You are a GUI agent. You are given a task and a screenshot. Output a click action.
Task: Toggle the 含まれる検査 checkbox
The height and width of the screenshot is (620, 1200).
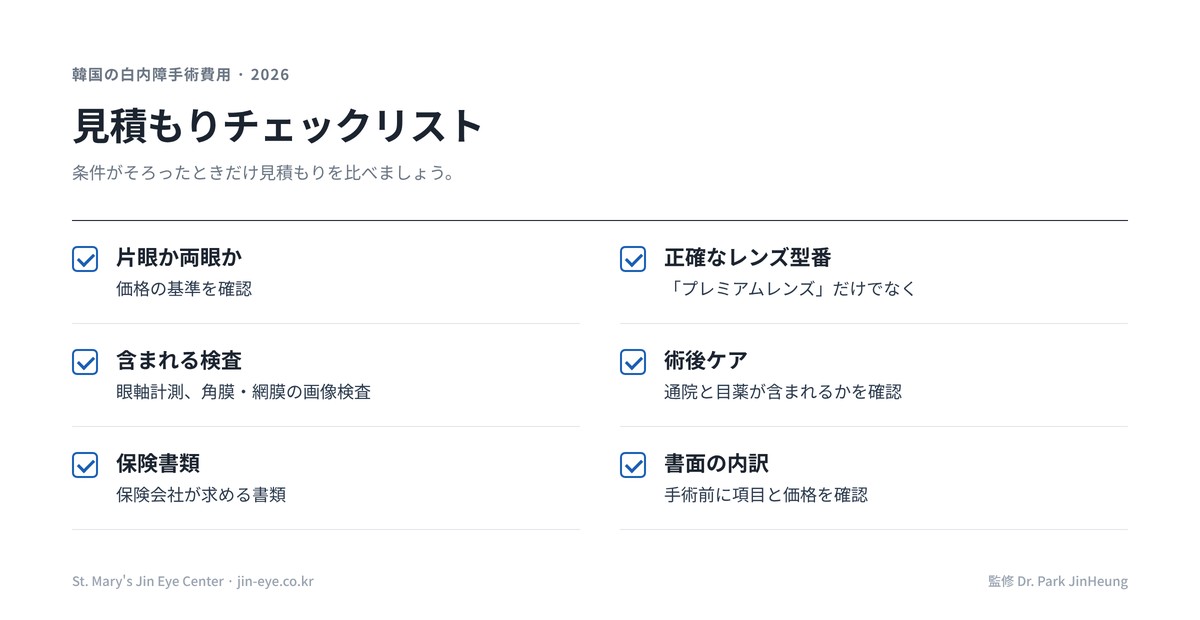pyautogui.click(x=85, y=362)
